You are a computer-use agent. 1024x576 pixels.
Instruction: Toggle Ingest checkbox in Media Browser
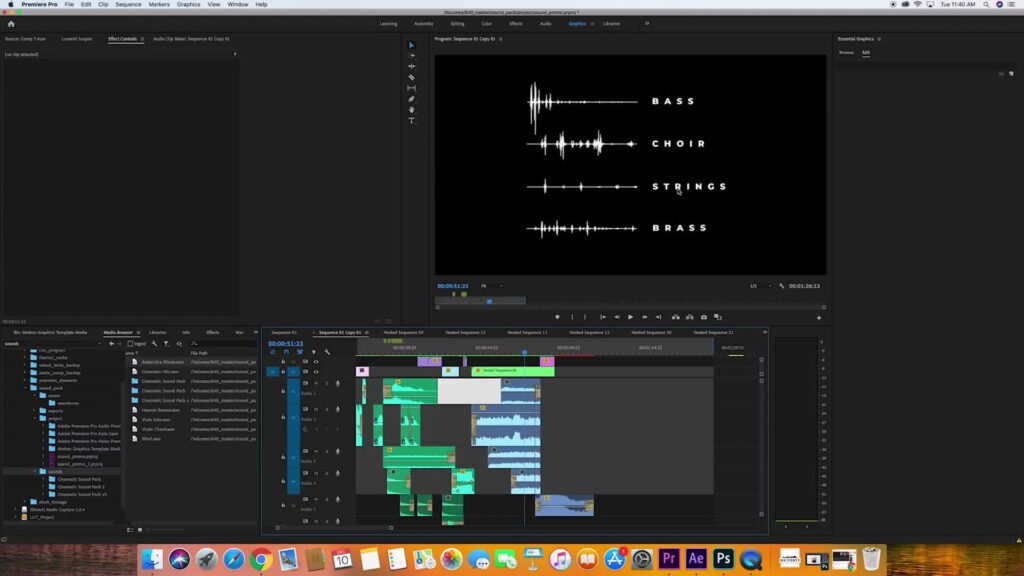[x=130, y=344]
